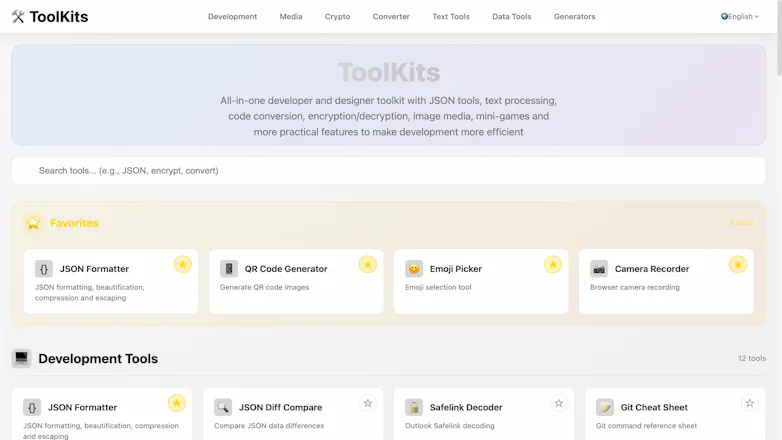The height and width of the screenshot is (440, 782).
Task: Unfavorite the QR Code Generator star
Action: (x=368, y=264)
